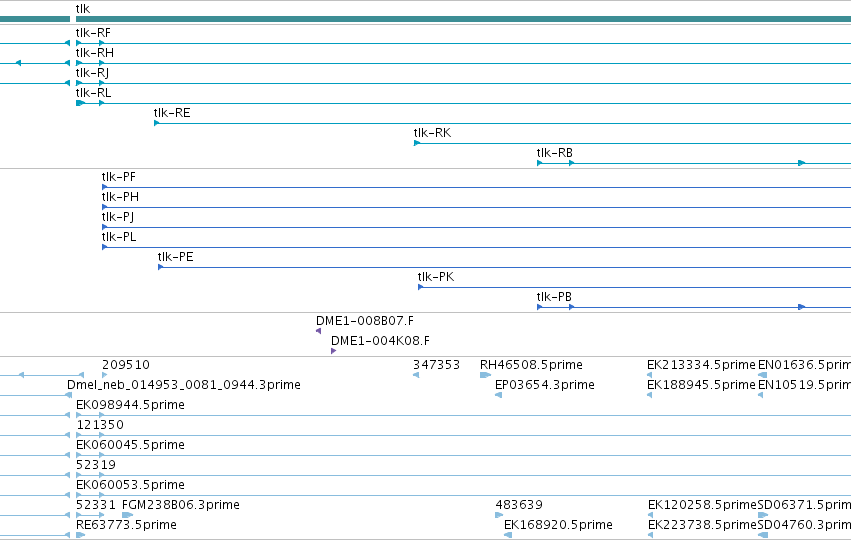Select the EK060045.5prime label

coord(130,446)
